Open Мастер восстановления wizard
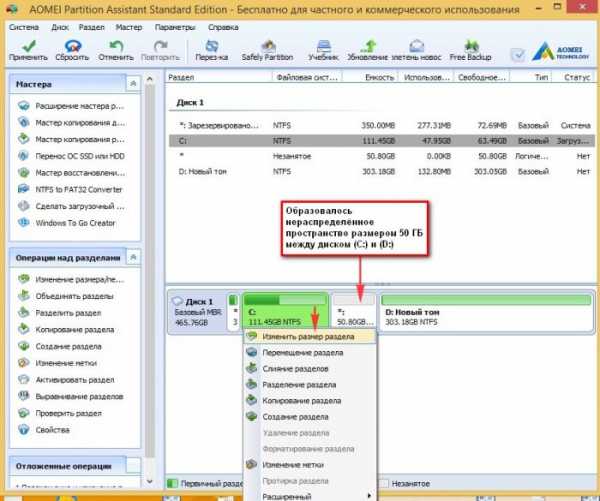Image resolution: width=600 pixels, height=501 pixels. [x=72, y=173]
